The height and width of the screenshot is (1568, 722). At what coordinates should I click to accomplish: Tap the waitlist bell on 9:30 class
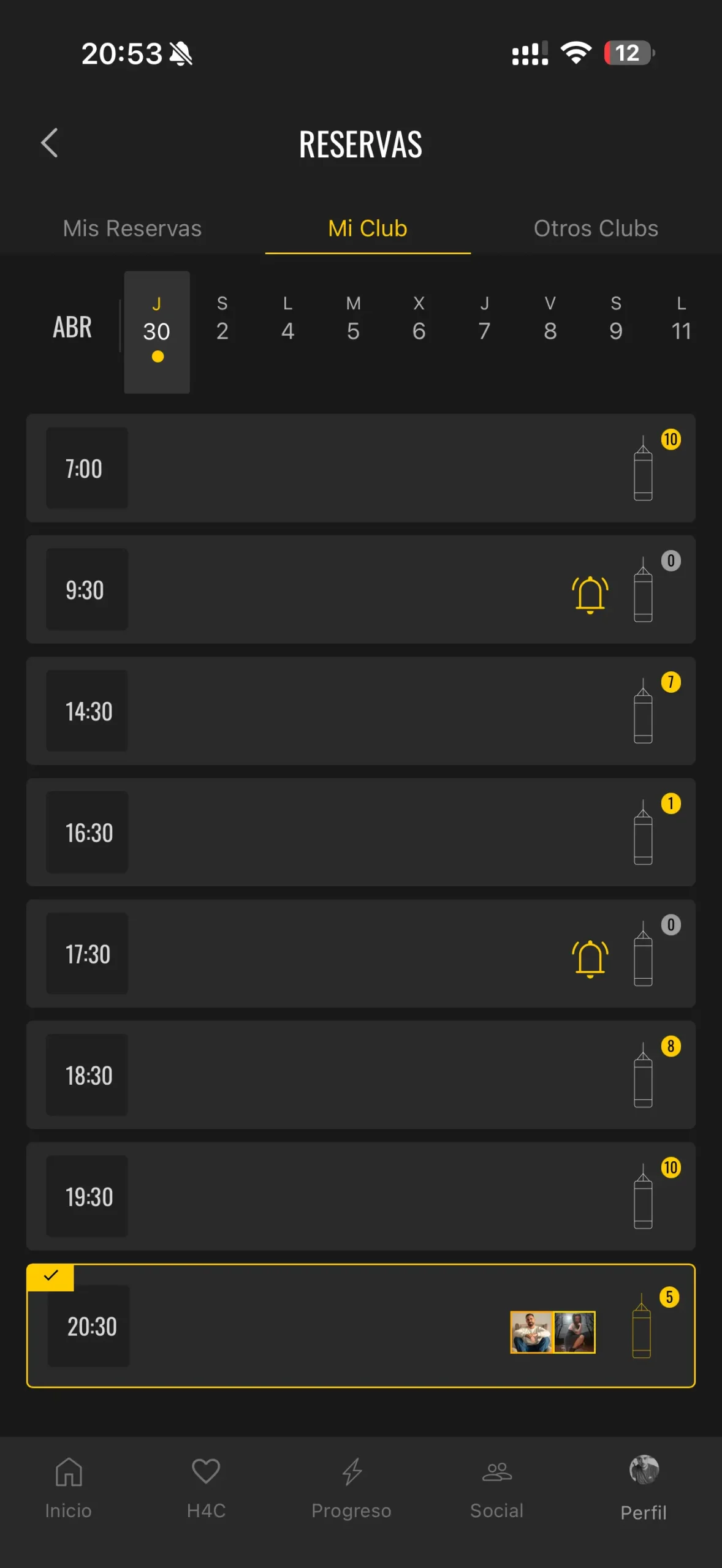pos(590,594)
